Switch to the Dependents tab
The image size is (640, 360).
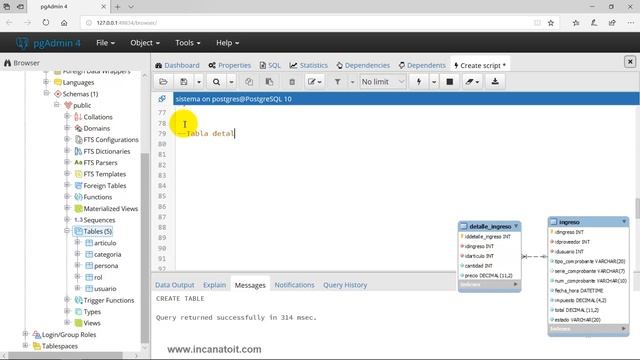422,65
